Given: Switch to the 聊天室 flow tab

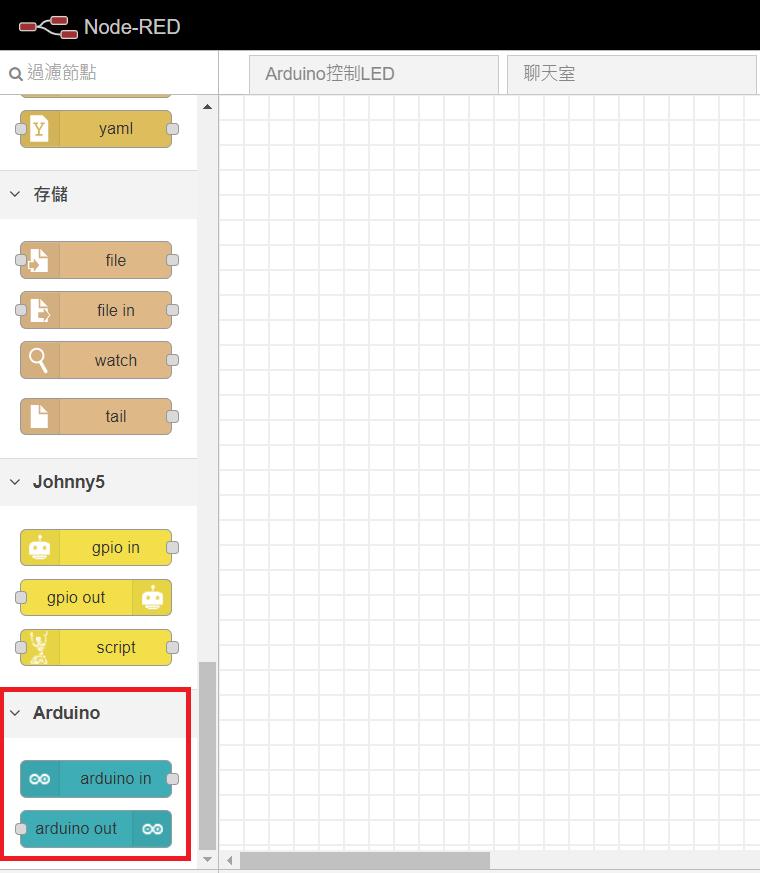Looking at the screenshot, I should (x=632, y=74).
